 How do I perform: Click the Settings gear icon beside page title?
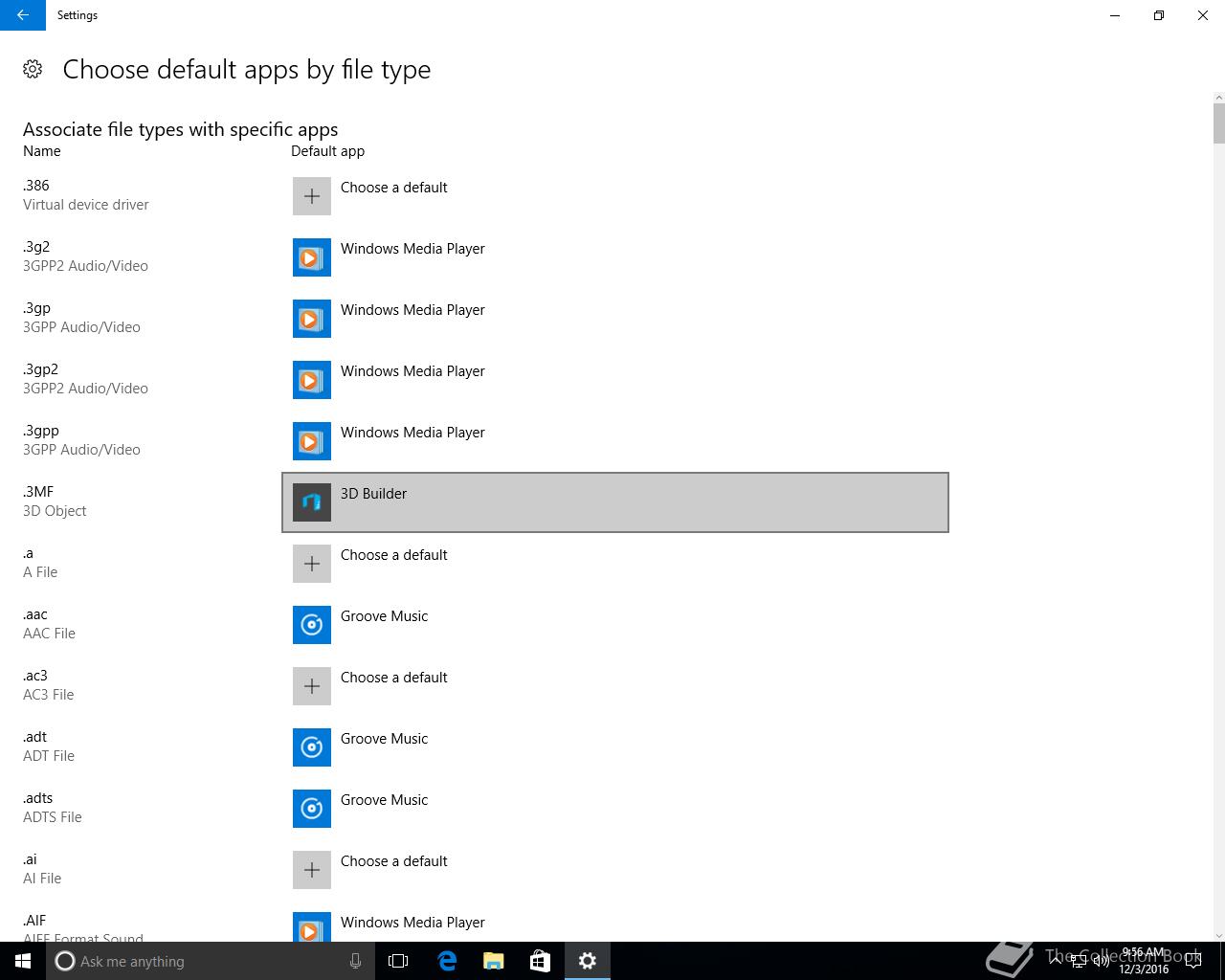pos(33,69)
